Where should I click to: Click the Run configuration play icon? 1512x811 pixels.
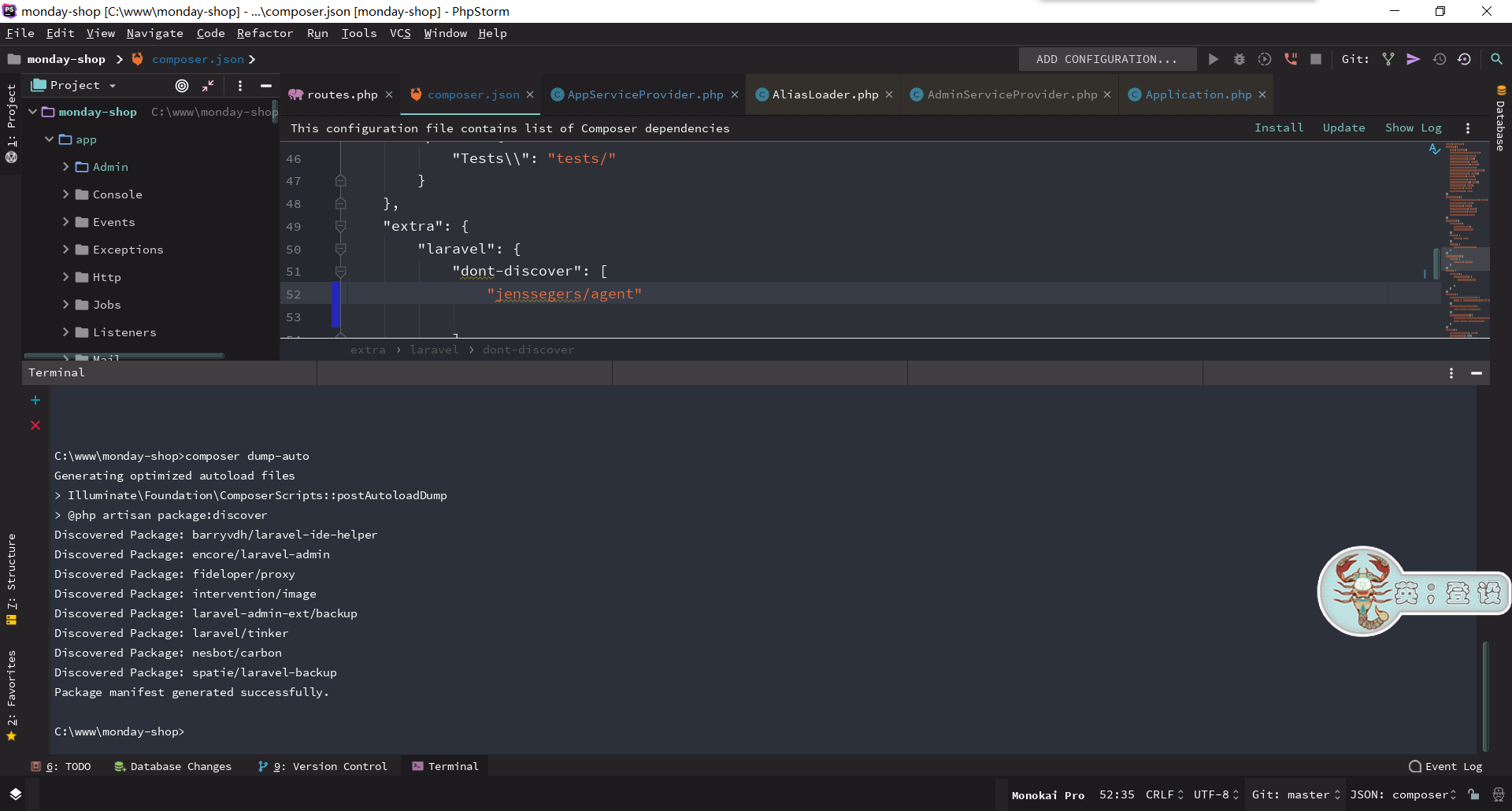coord(1214,59)
